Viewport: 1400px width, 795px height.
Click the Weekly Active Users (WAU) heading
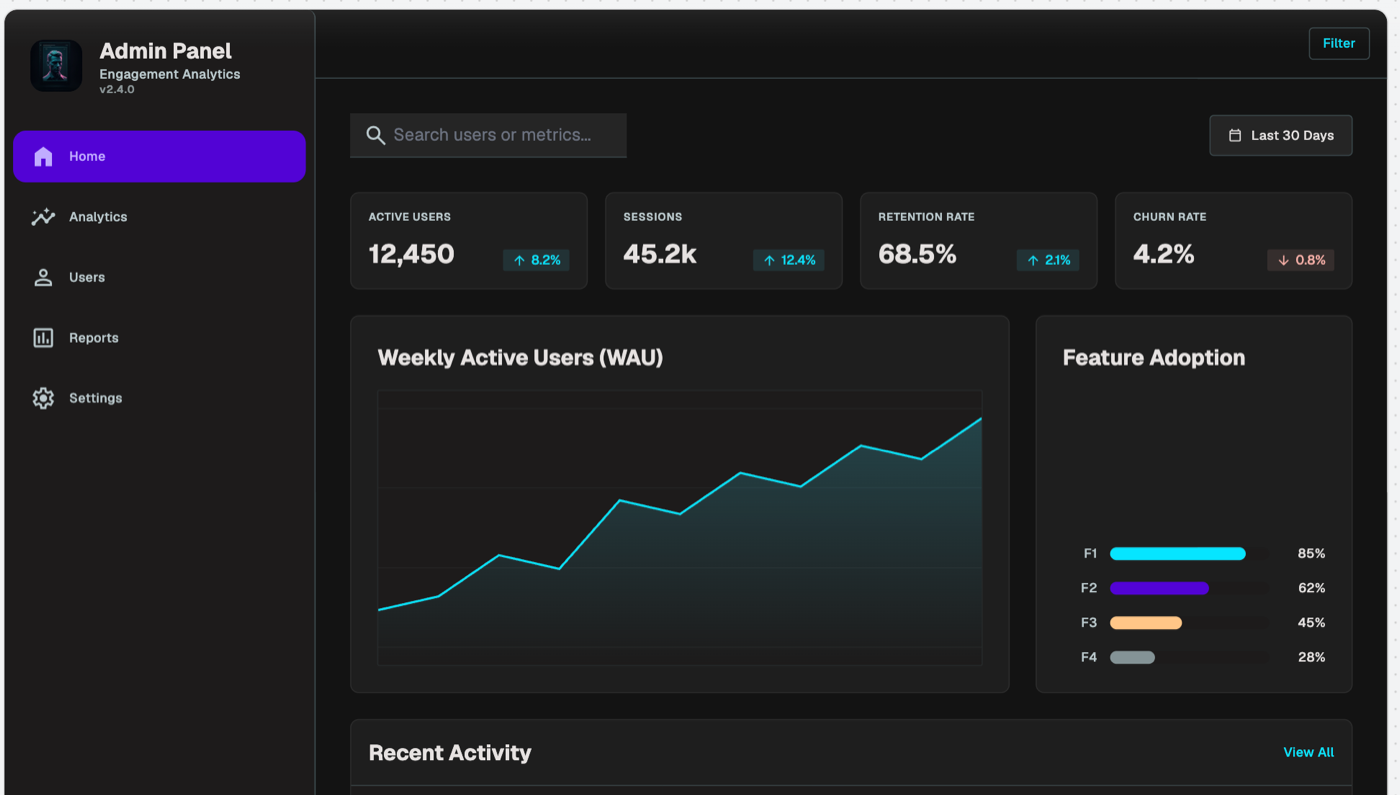520,357
